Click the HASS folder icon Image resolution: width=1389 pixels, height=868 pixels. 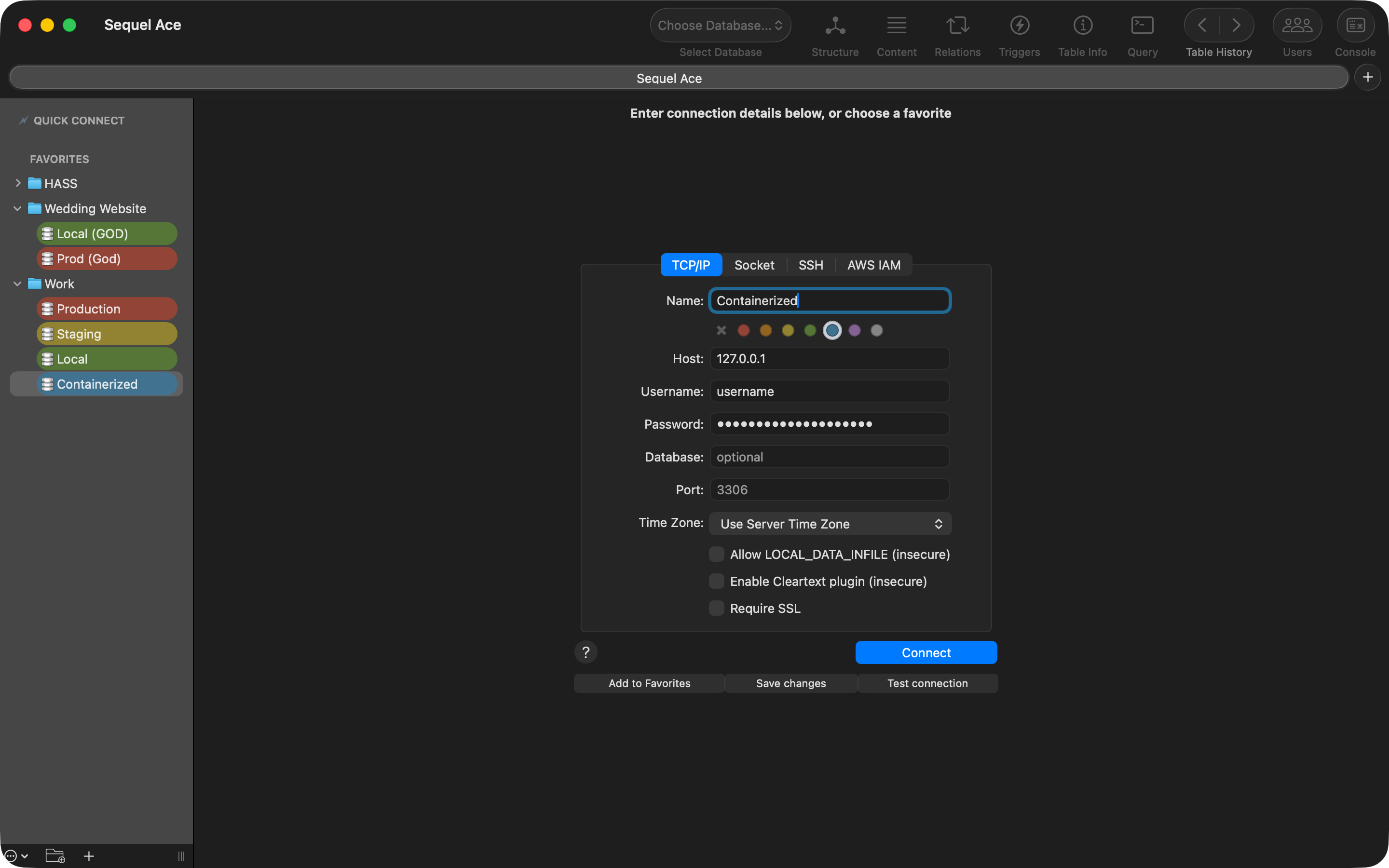pyautogui.click(x=35, y=183)
